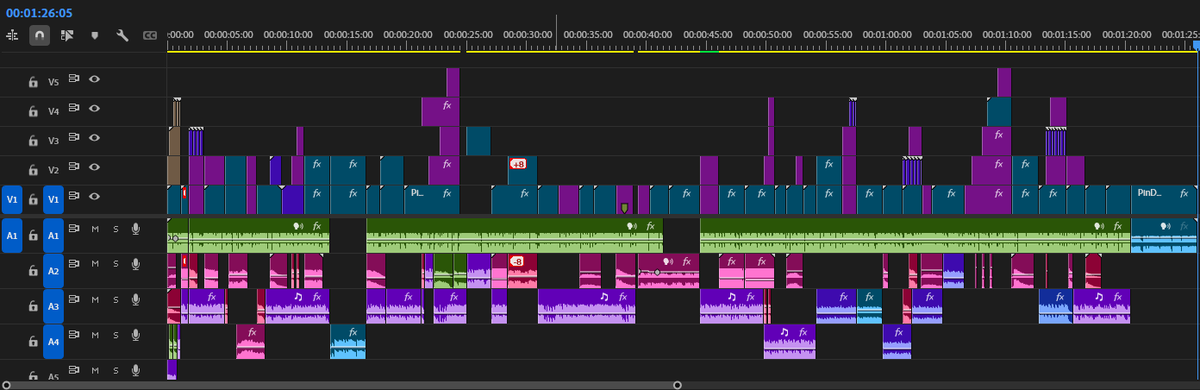1200x390 pixels.
Task: Toggle sync lock on track V2
Action: pyautogui.click(x=74, y=167)
